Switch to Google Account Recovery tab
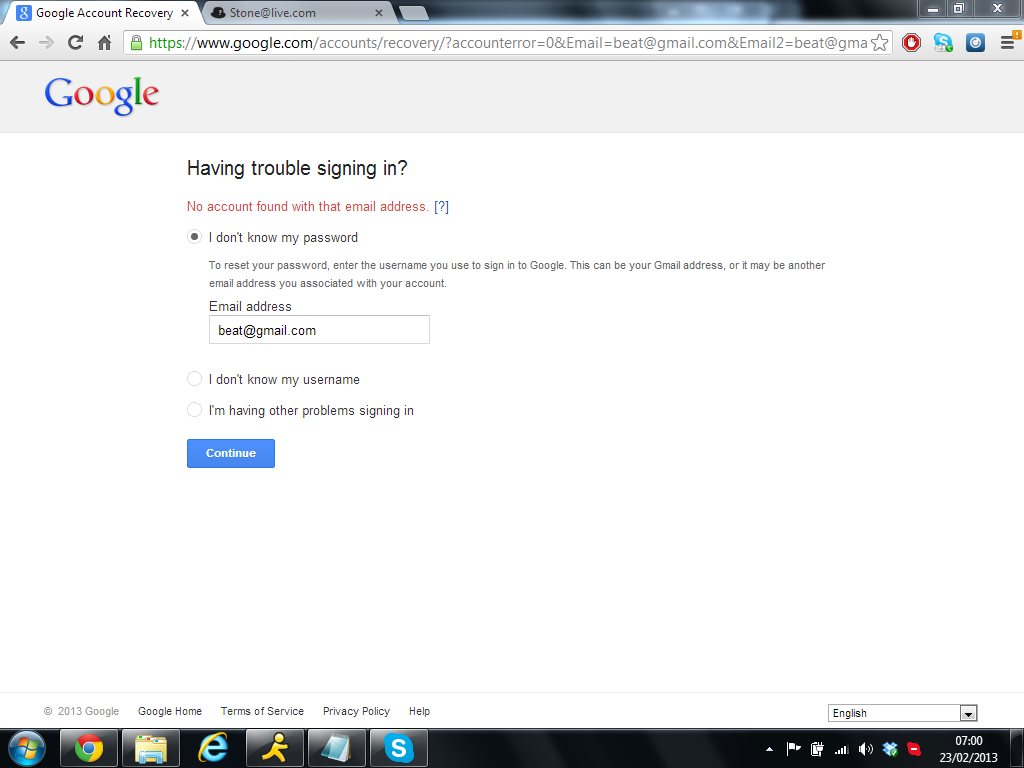The width and height of the screenshot is (1024, 768). [x=104, y=13]
